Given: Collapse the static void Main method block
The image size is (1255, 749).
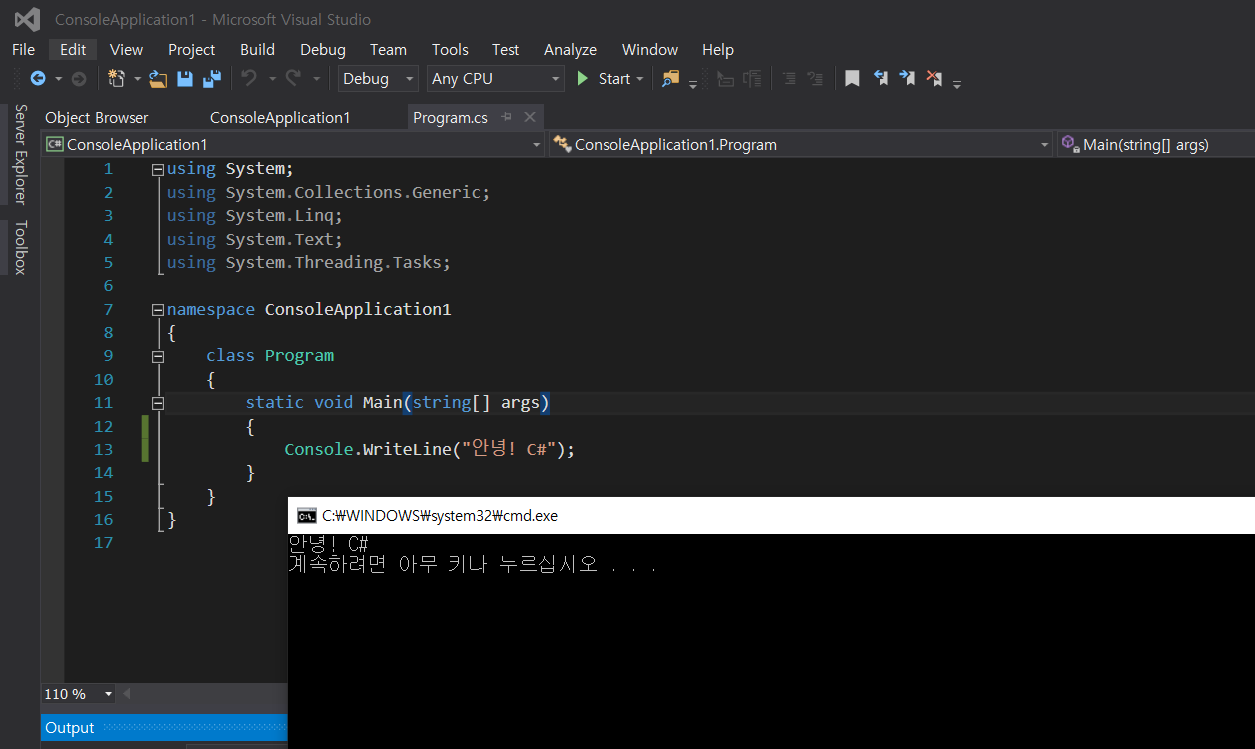Looking at the screenshot, I should (158, 403).
